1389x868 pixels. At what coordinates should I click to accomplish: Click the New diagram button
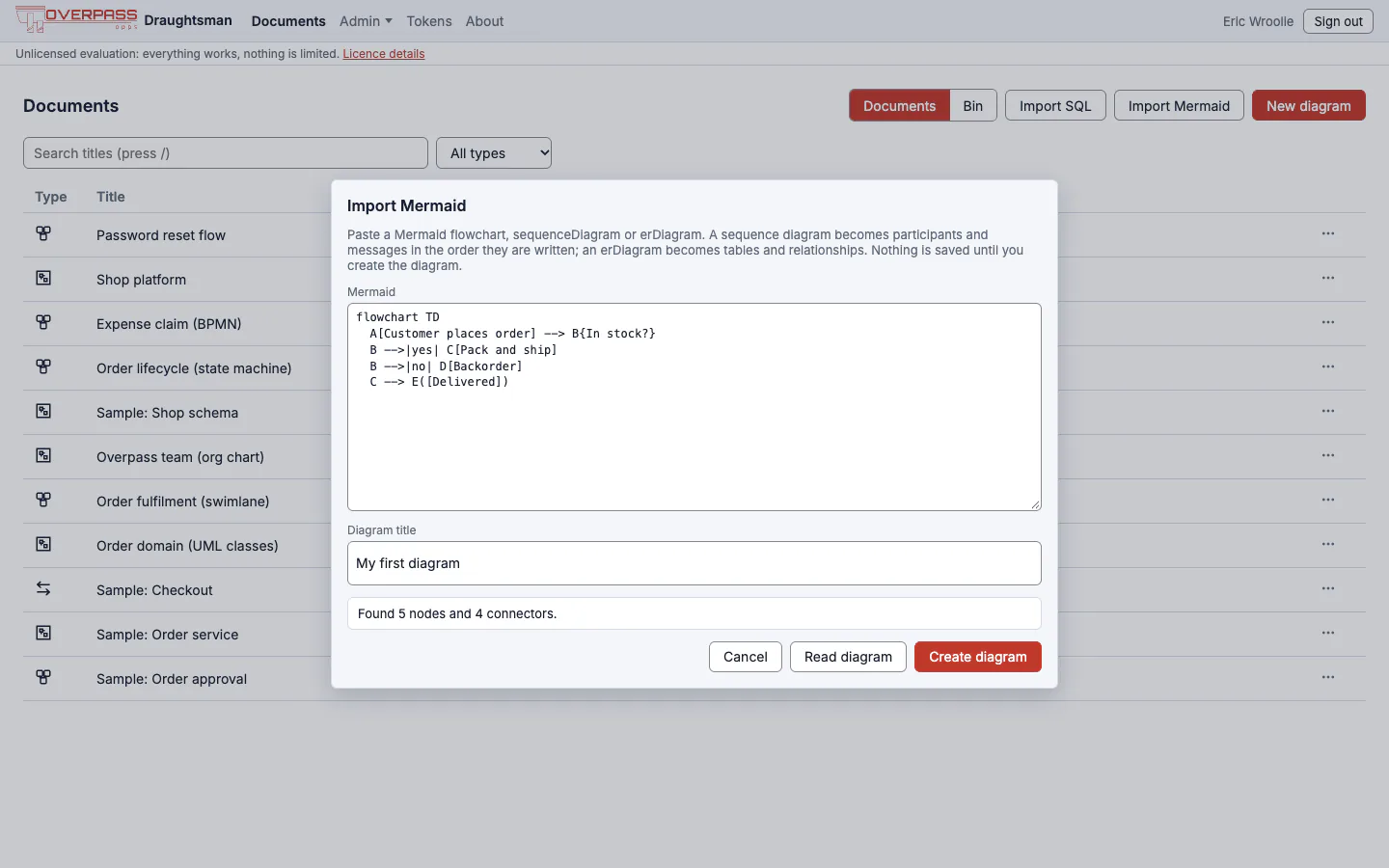click(1309, 105)
